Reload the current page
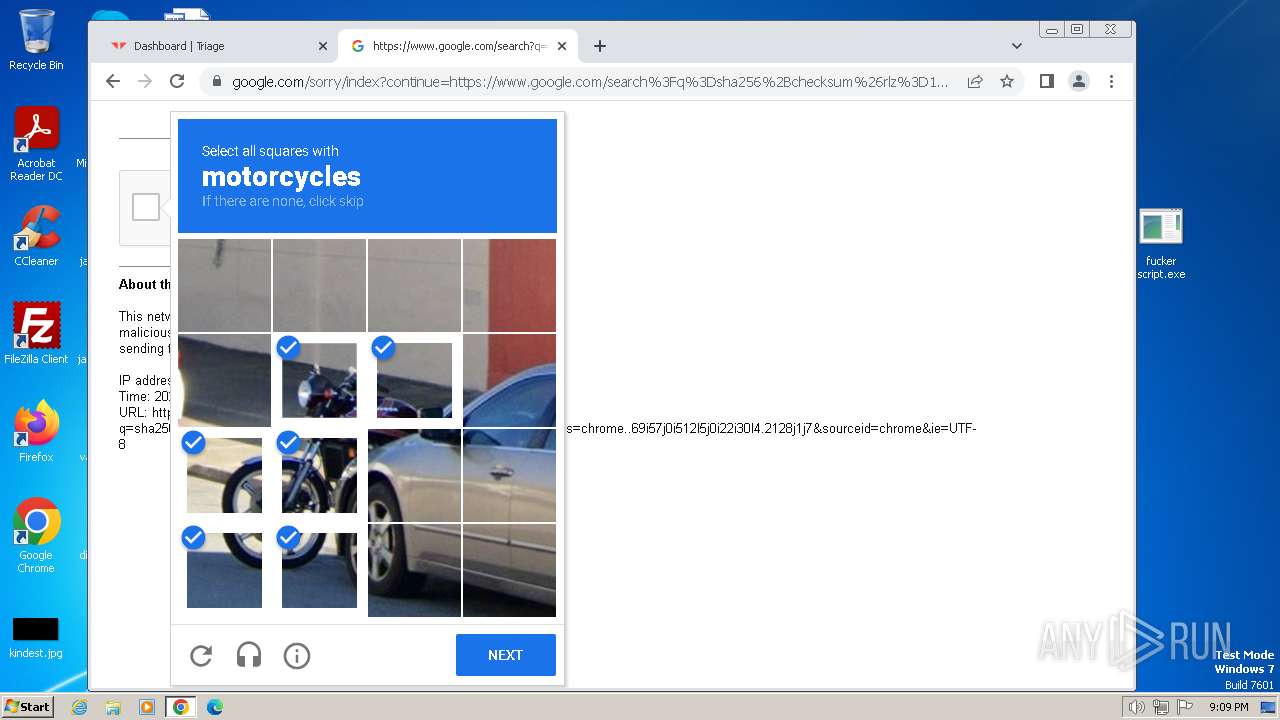The height and width of the screenshot is (720, 1280). (x=177, y=82)
